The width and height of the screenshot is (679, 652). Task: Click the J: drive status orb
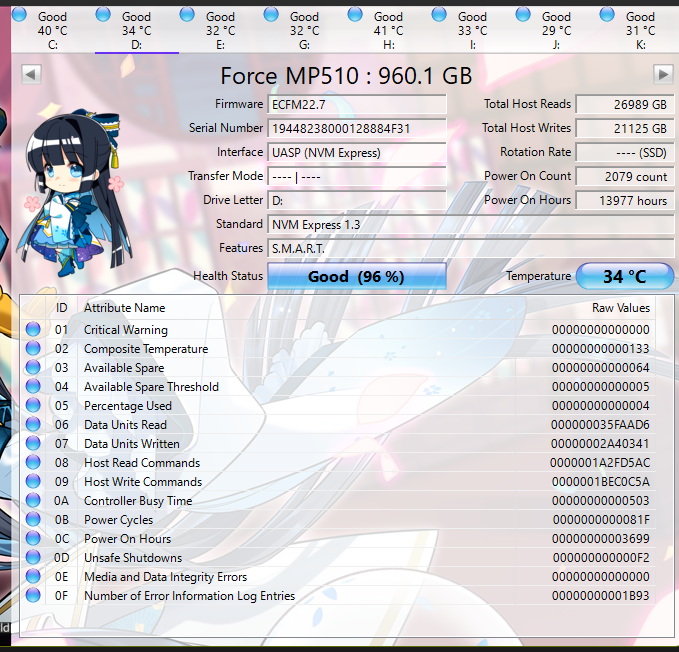click(x=523, y=14)
